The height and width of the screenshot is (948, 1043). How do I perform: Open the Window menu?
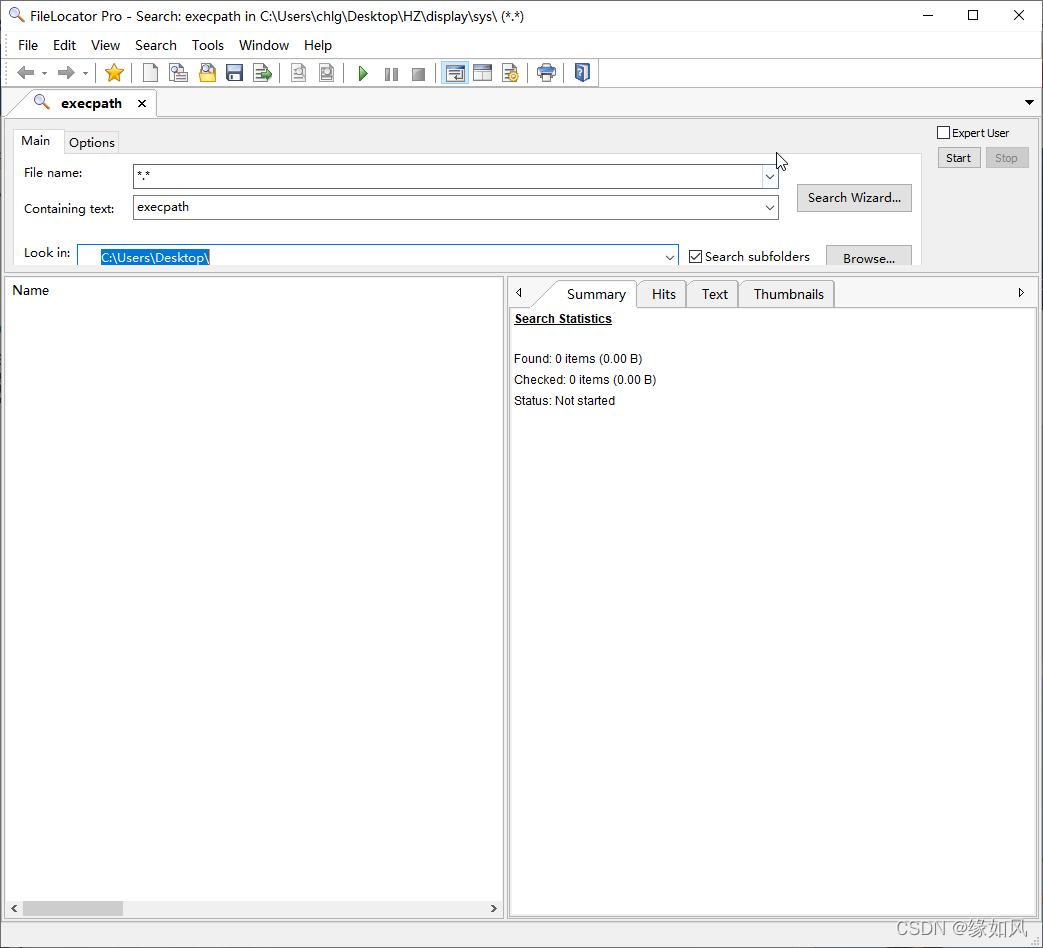[264, 45]
